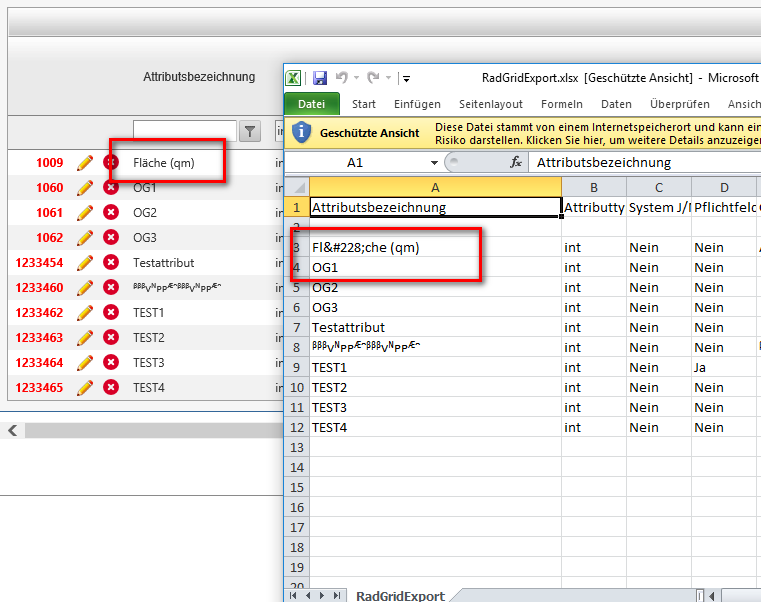761x602 pixels.
Task: Edit row 1062 with pencil icon
Action: [x=84, y=237]
